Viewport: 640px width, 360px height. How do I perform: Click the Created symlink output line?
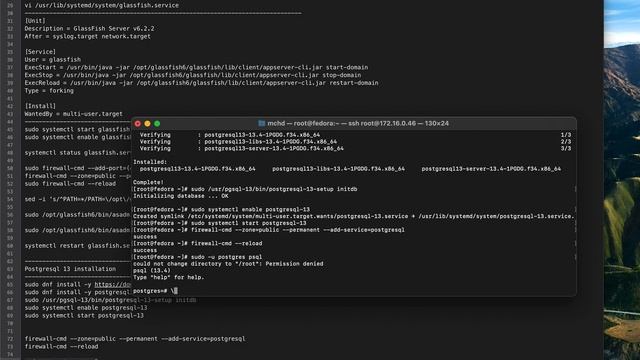coord(353,216)
